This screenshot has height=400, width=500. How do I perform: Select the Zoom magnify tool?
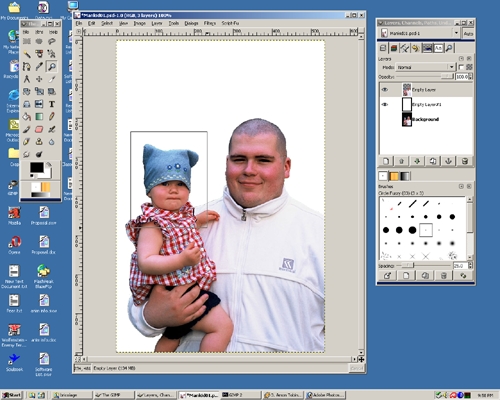[x=52, y=67]
